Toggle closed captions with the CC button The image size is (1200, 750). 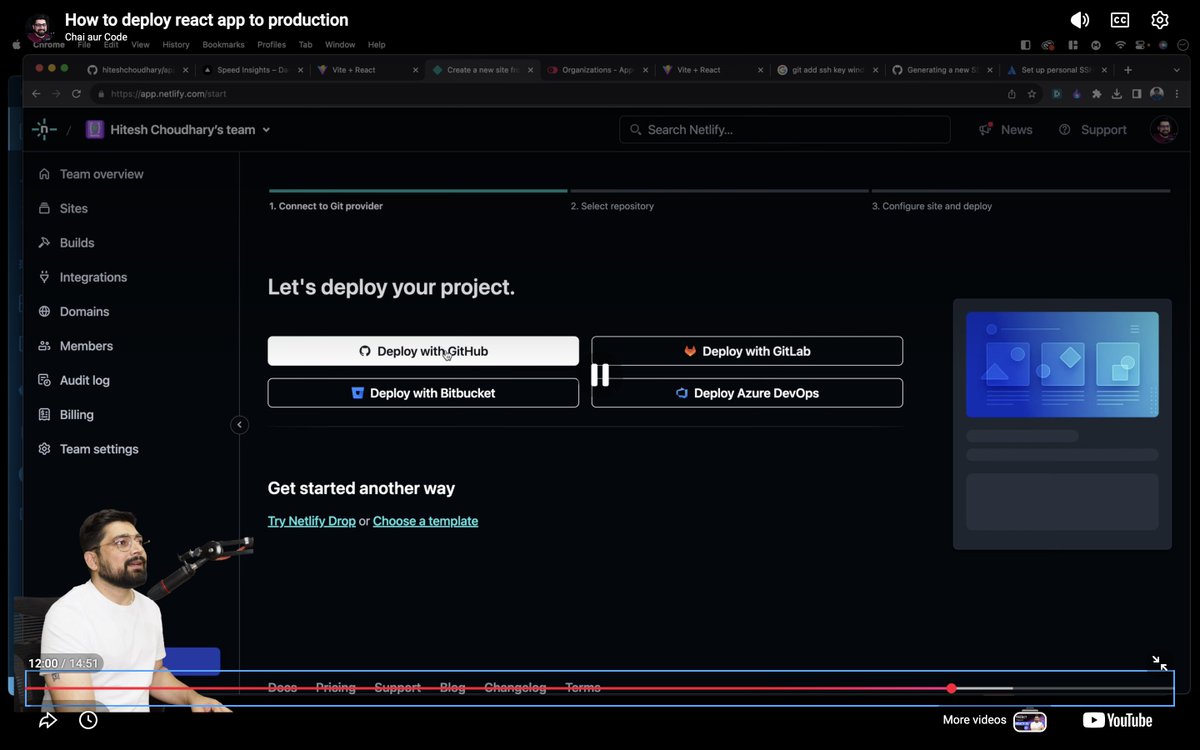click(1120, 20)
